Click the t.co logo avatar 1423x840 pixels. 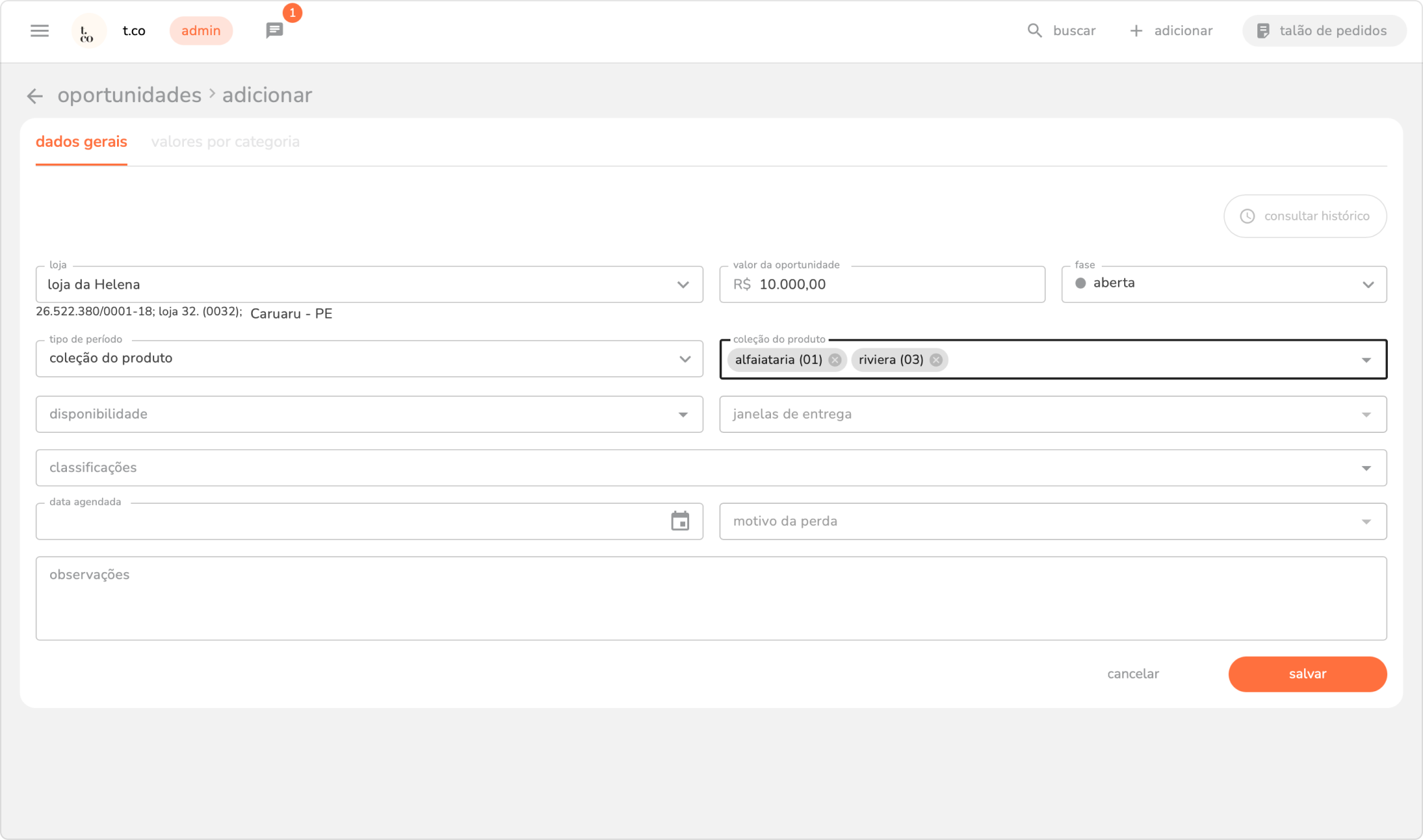(x=88, y=31)
